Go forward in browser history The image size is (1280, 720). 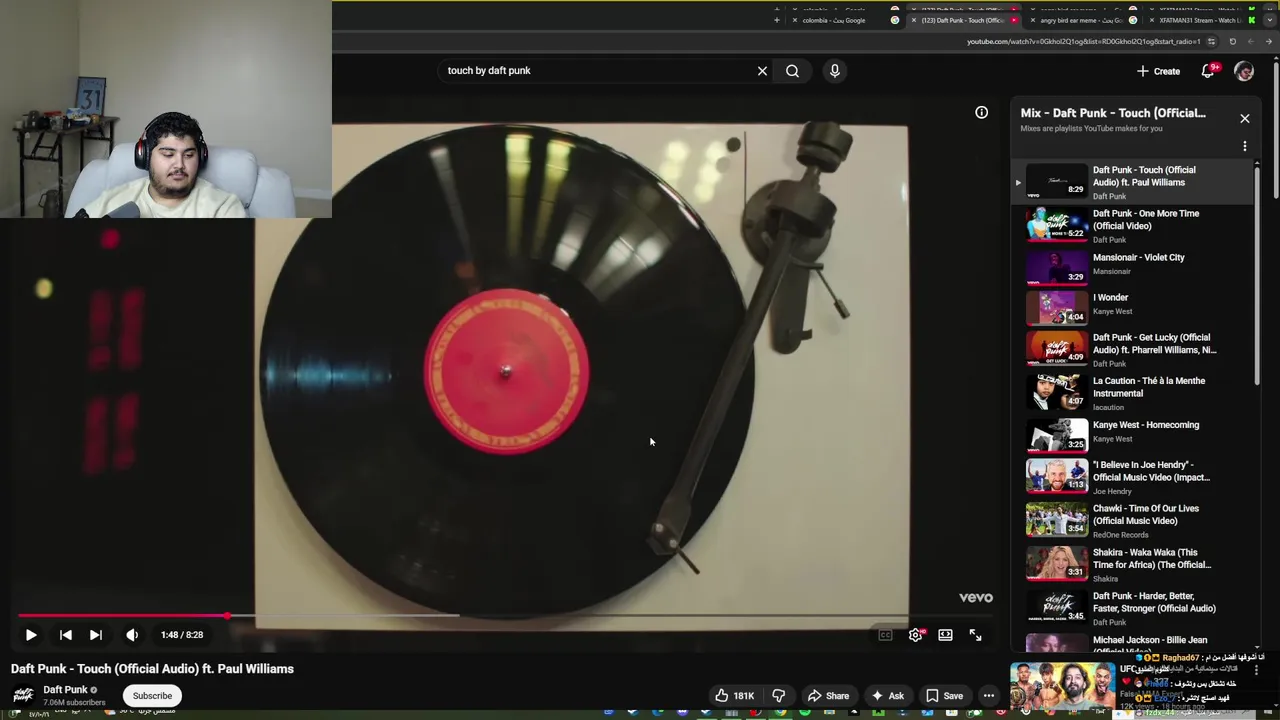(1251, 42)
